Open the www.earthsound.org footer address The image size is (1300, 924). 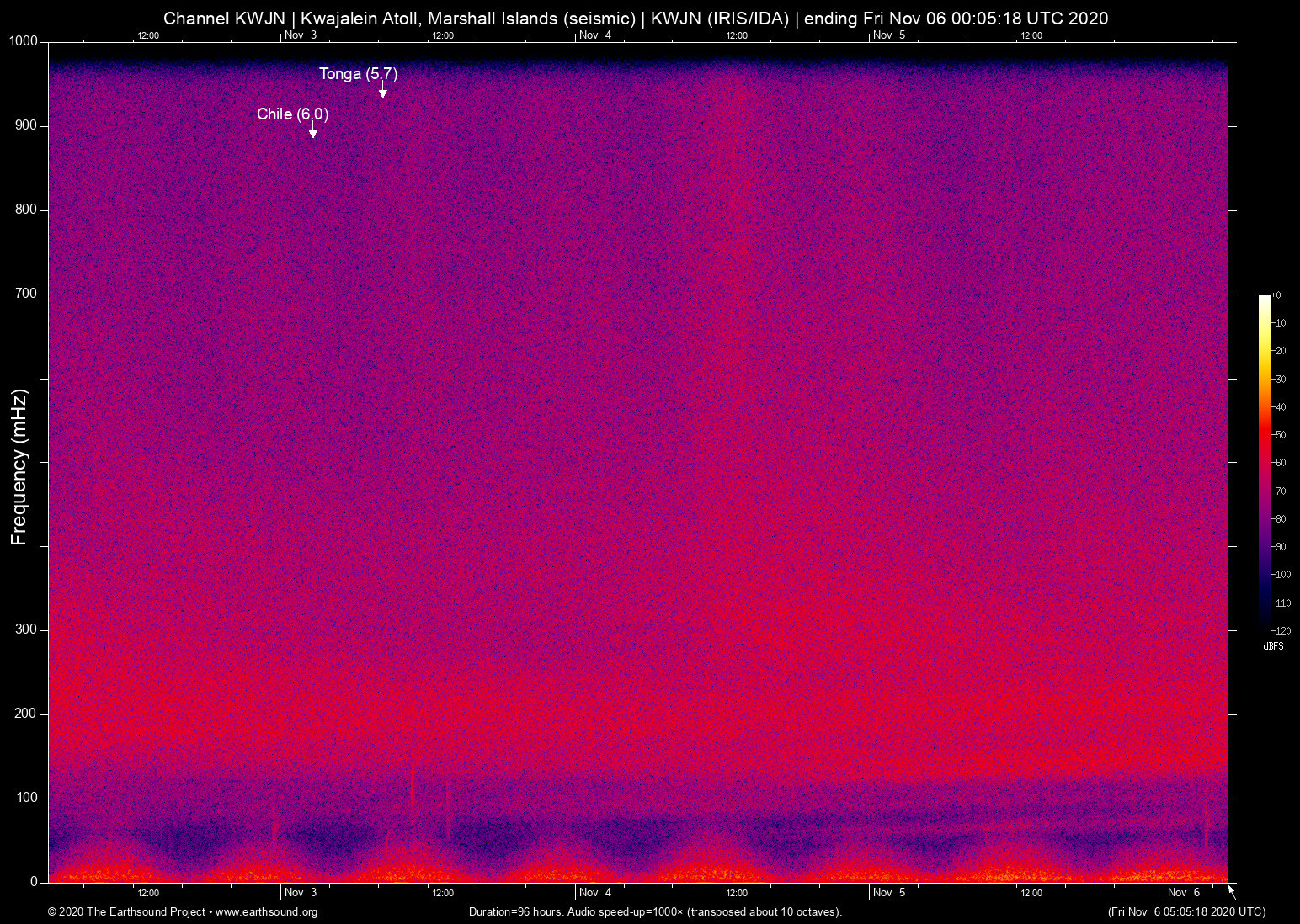[x=266, y=912]
